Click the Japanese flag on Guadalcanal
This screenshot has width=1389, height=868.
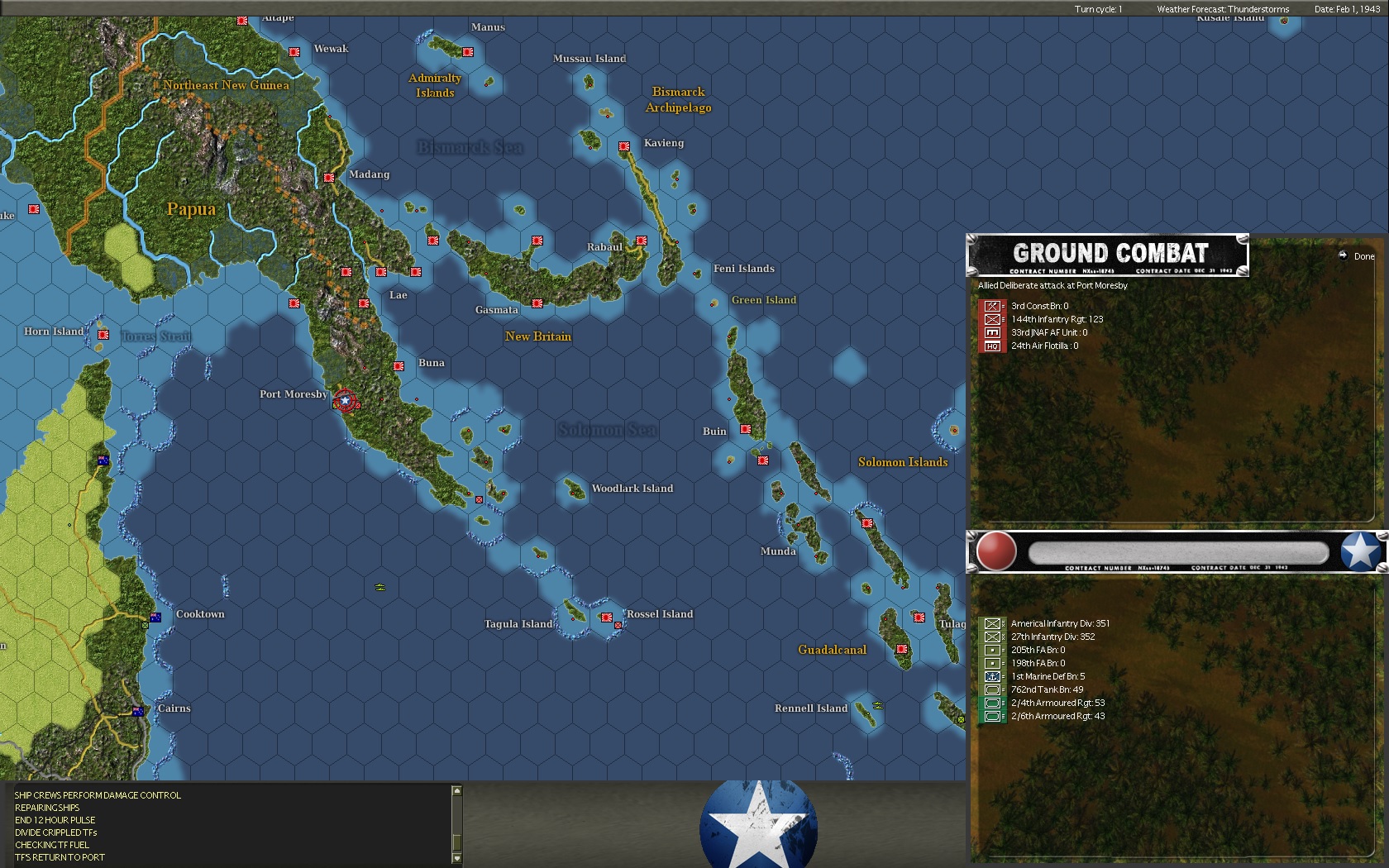(902, 649)
